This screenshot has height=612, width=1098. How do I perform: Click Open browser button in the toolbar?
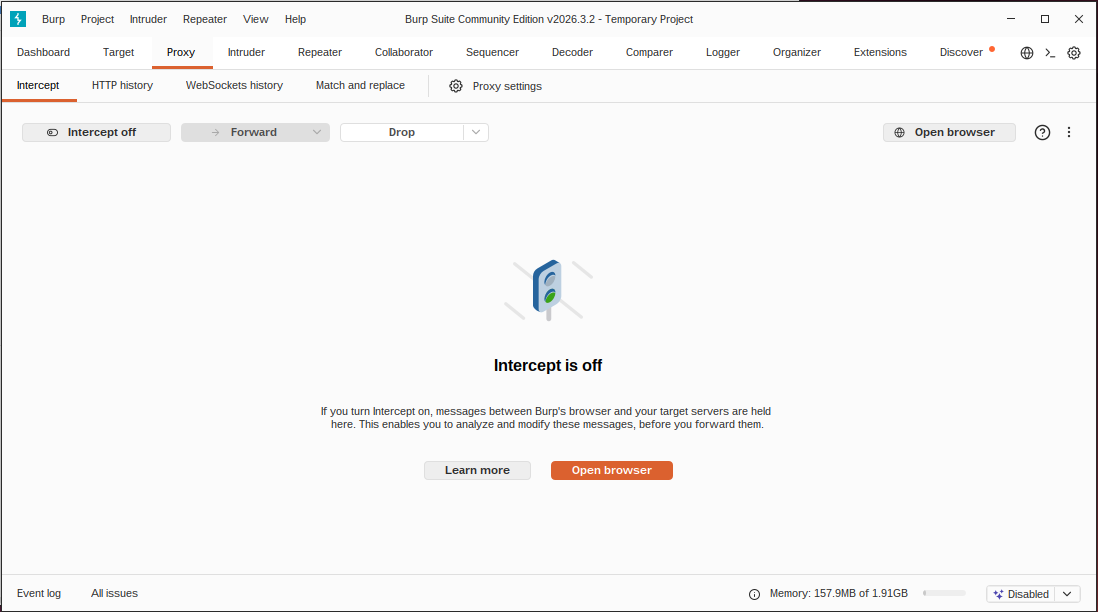949,132
